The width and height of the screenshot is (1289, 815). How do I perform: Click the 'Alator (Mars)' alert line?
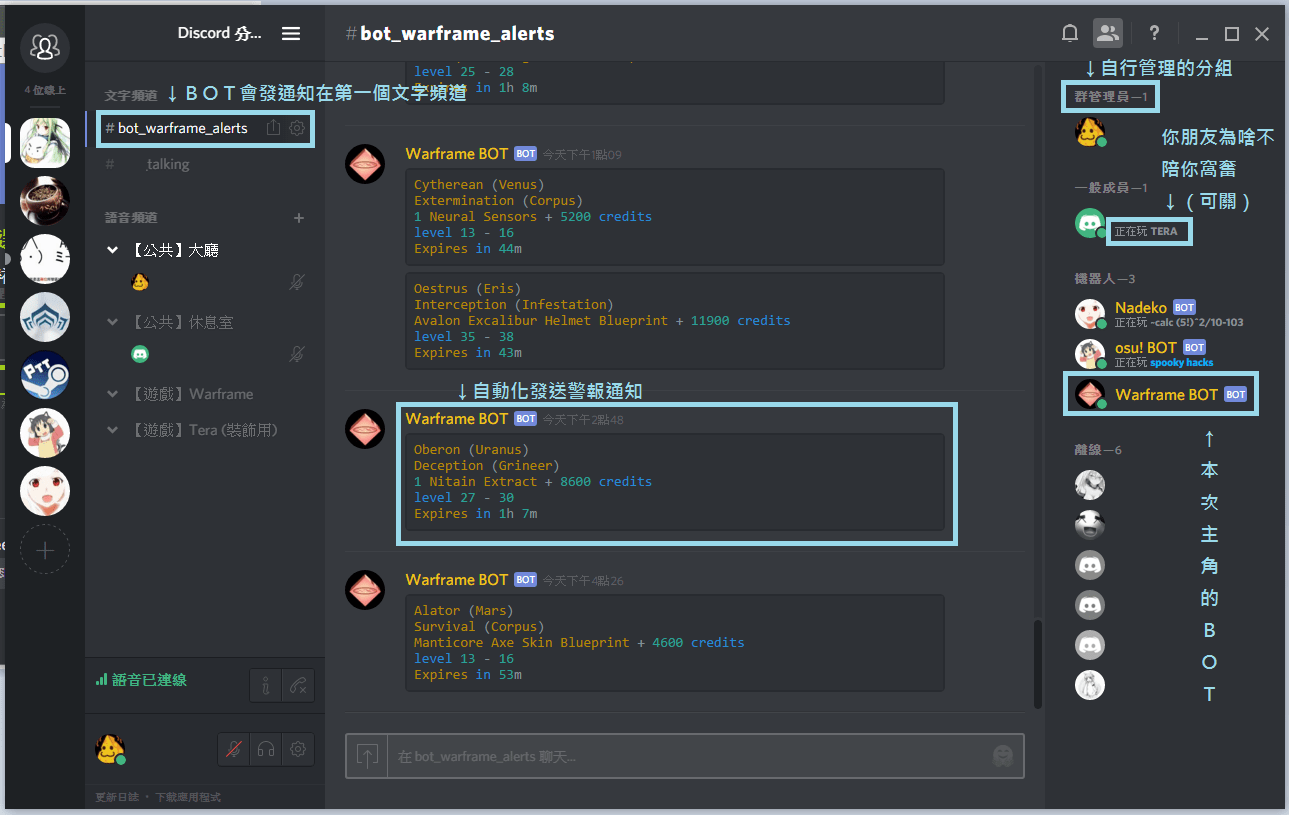coord(463,611)
